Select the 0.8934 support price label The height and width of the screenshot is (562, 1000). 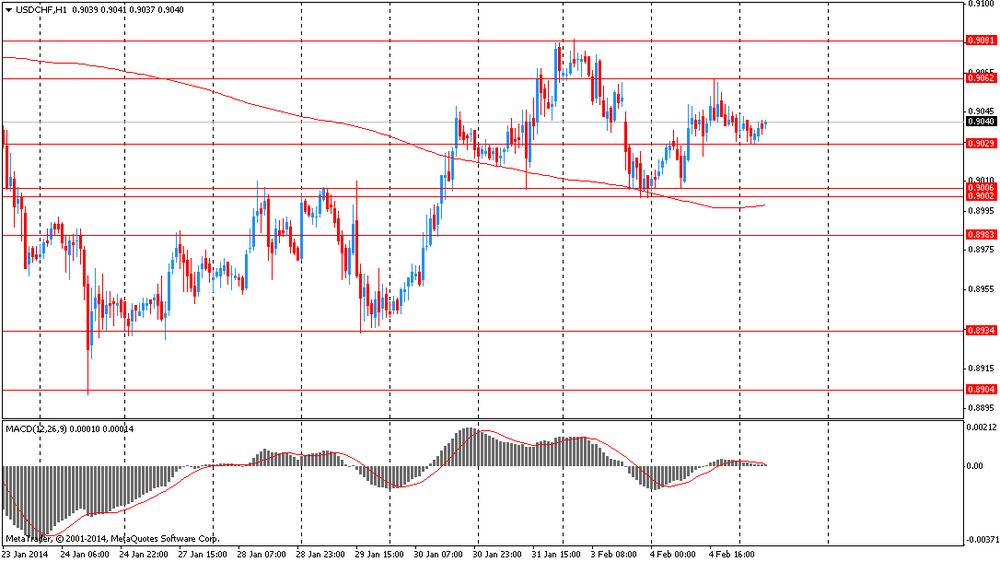click(980, 331)
